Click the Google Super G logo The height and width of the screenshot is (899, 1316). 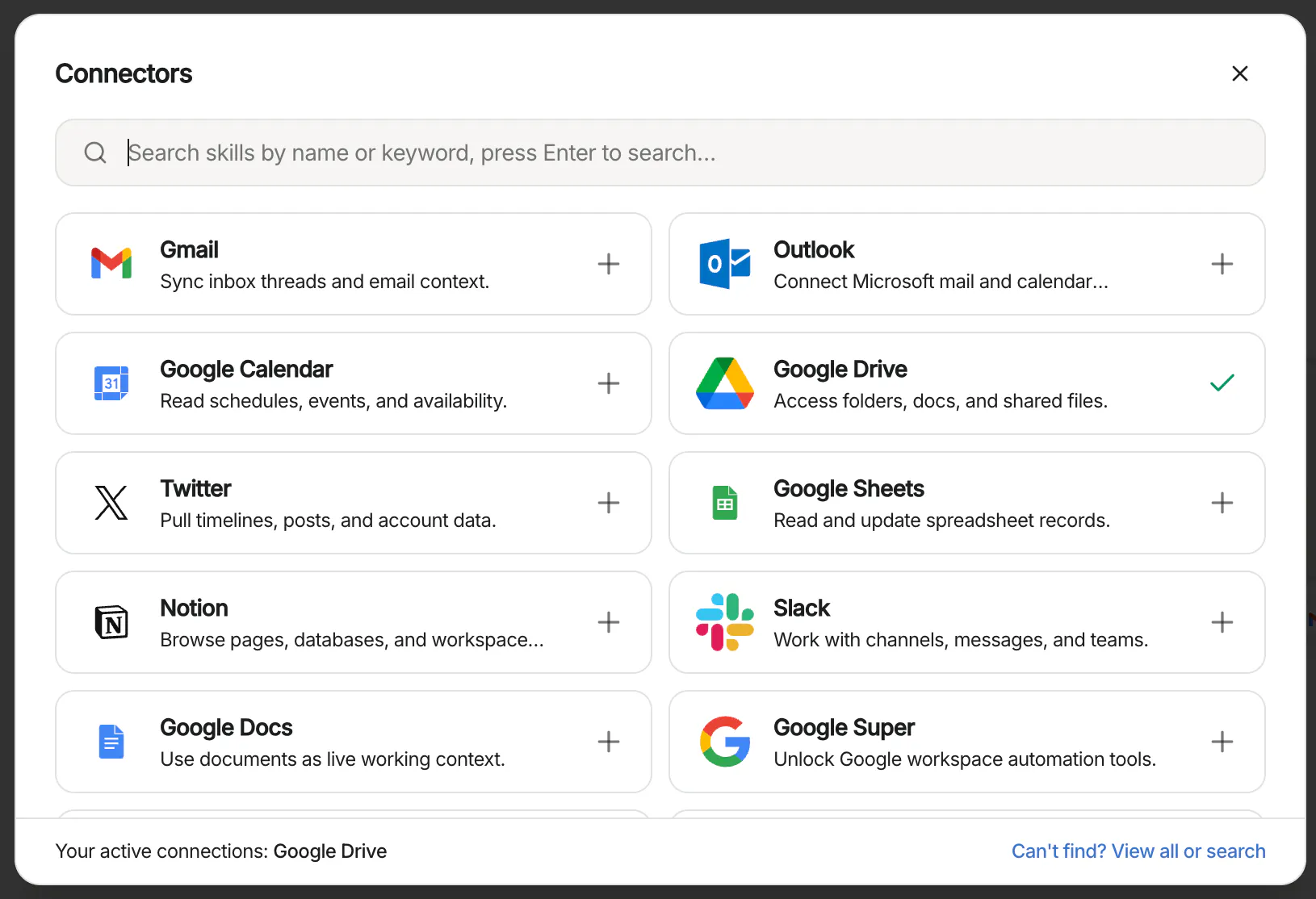tap(725, 742)
